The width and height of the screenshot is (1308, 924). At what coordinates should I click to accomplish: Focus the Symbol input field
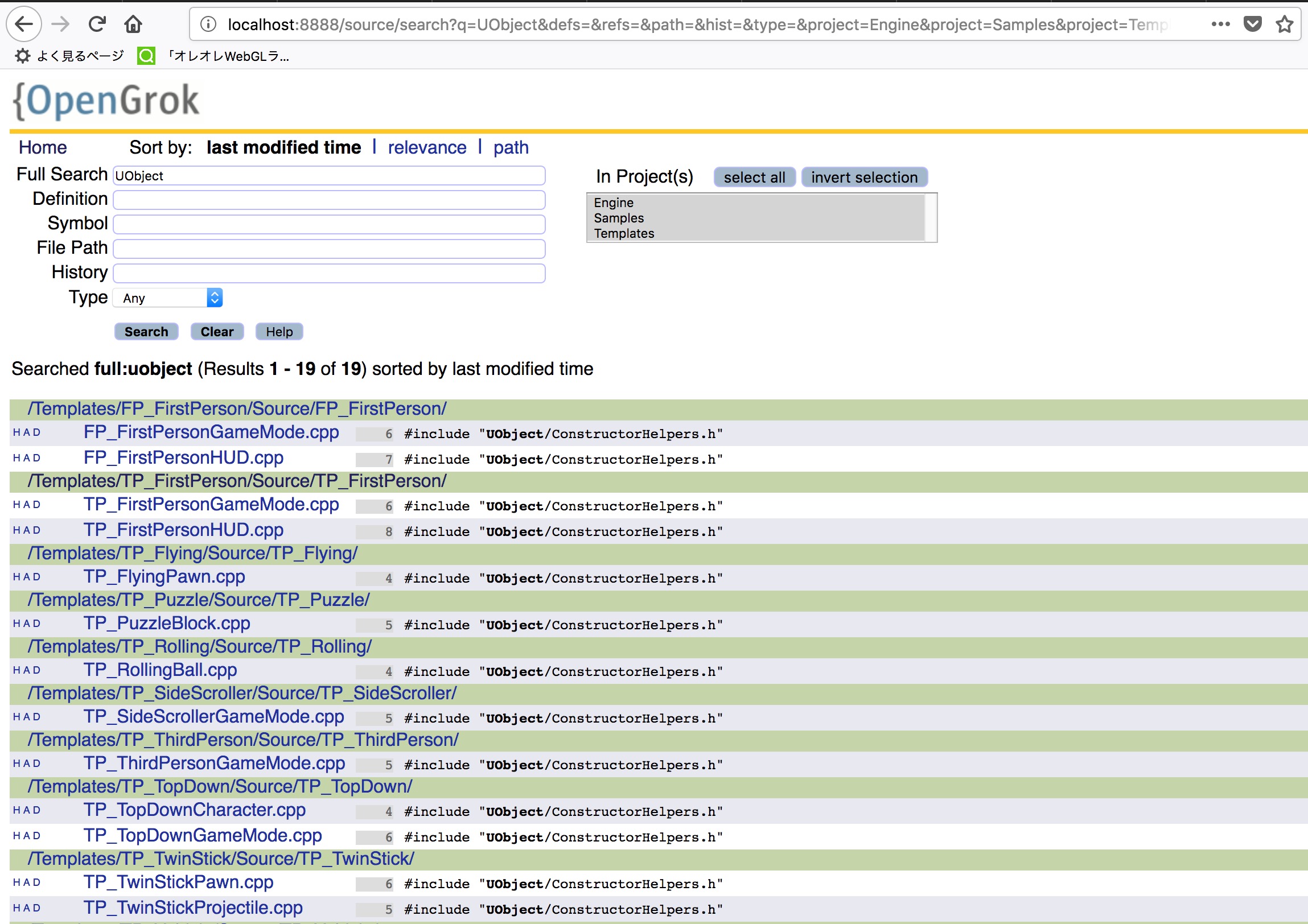[x=330, y=224]
